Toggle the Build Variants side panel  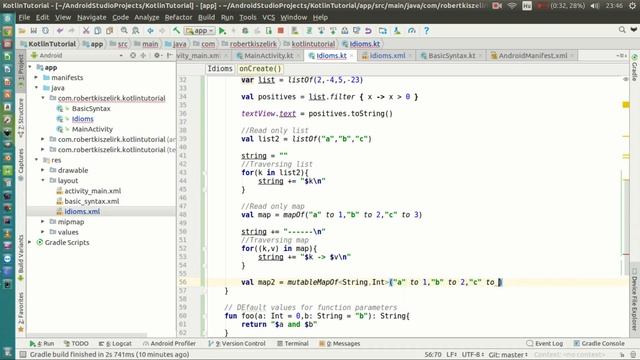click(x=21, y=258)
